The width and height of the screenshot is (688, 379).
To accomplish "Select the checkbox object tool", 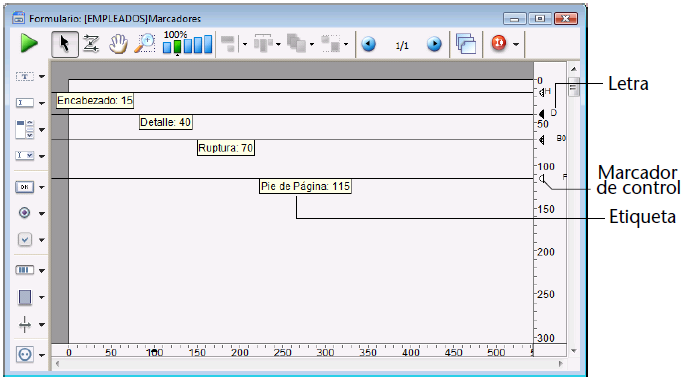I will coord(25,240).
